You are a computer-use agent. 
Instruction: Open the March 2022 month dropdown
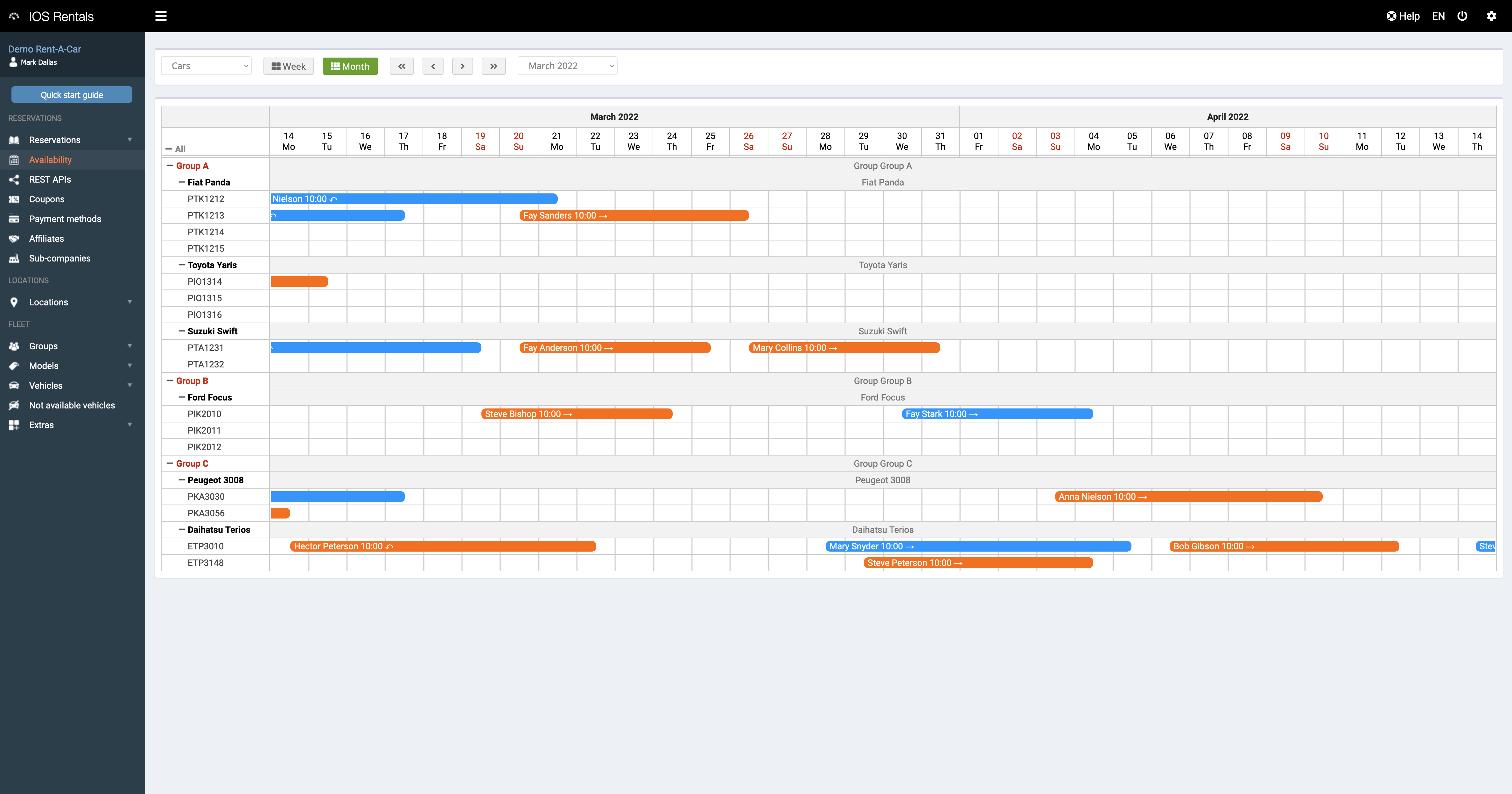567,66
